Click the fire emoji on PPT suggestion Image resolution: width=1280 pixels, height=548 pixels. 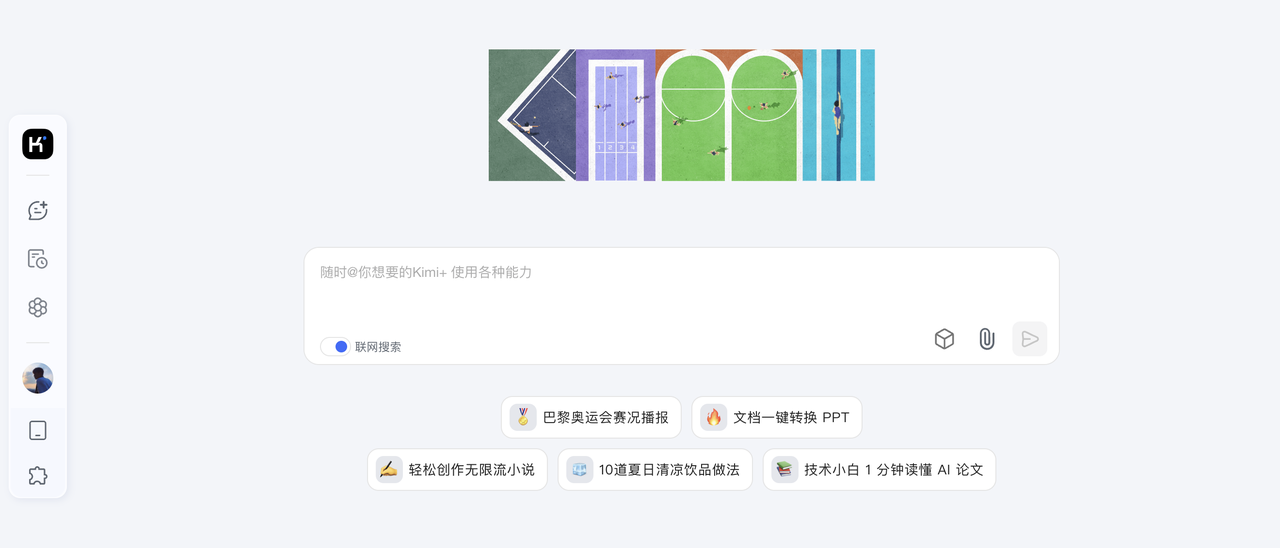coord(713,417)
